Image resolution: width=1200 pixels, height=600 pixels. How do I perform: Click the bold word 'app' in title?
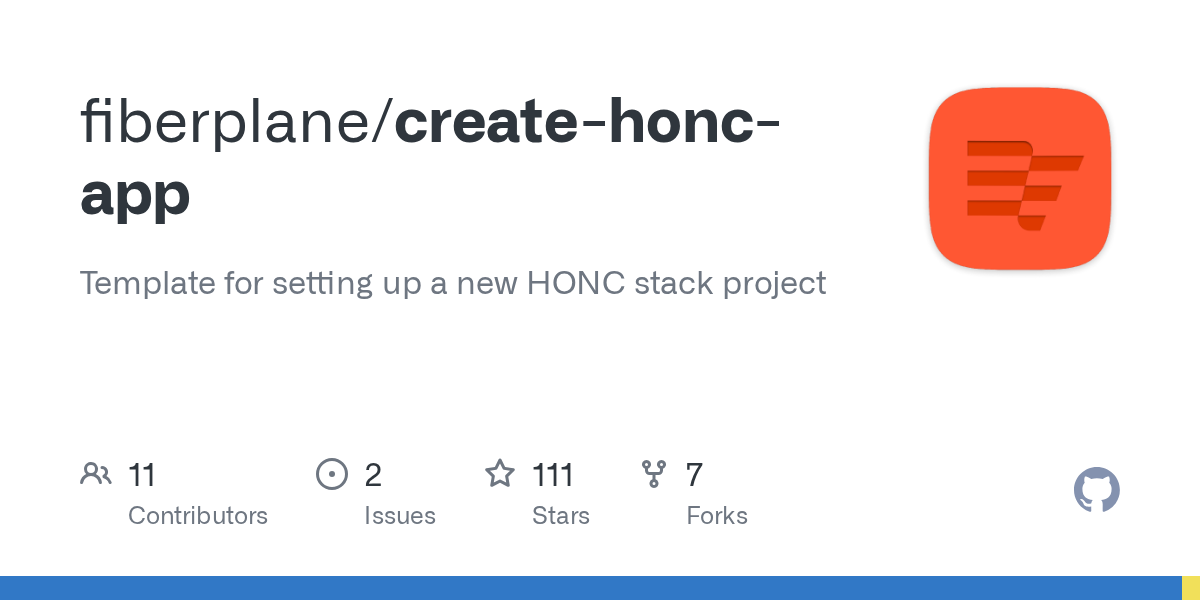[135, 194]
